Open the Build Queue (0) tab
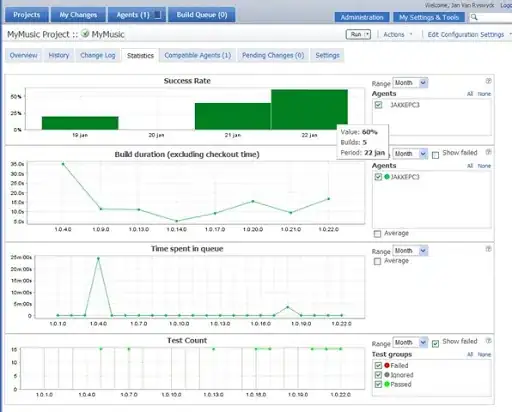 pos(202,15)
